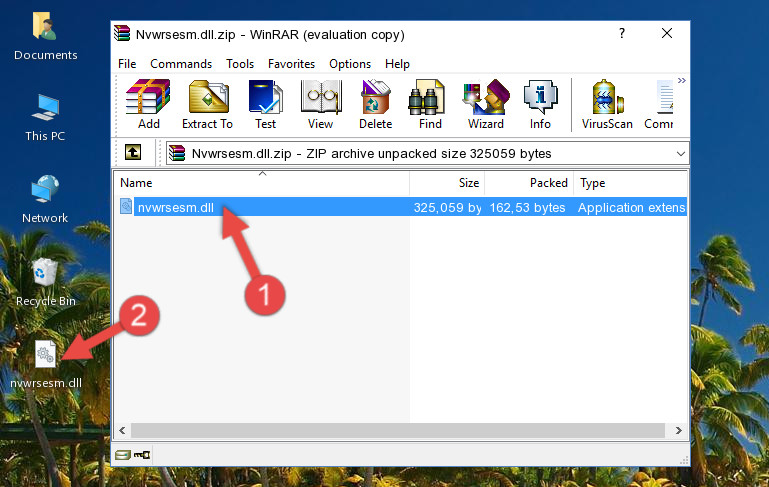This screenshot has height=487, width=769.
Task: Open the View file tool
Action: click(x=321, y=104)
